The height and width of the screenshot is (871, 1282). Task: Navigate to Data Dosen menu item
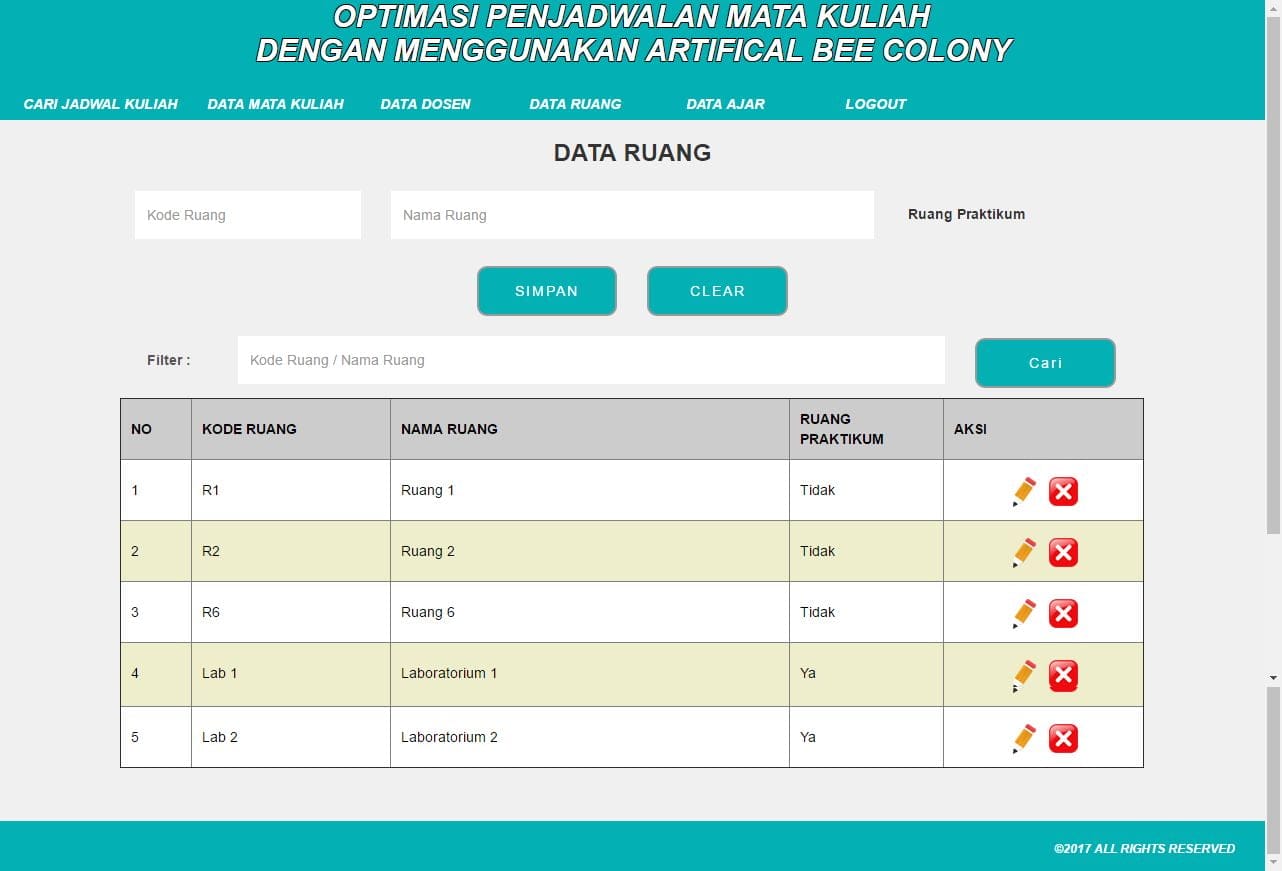pyautogui.click(x=425, y=104)
